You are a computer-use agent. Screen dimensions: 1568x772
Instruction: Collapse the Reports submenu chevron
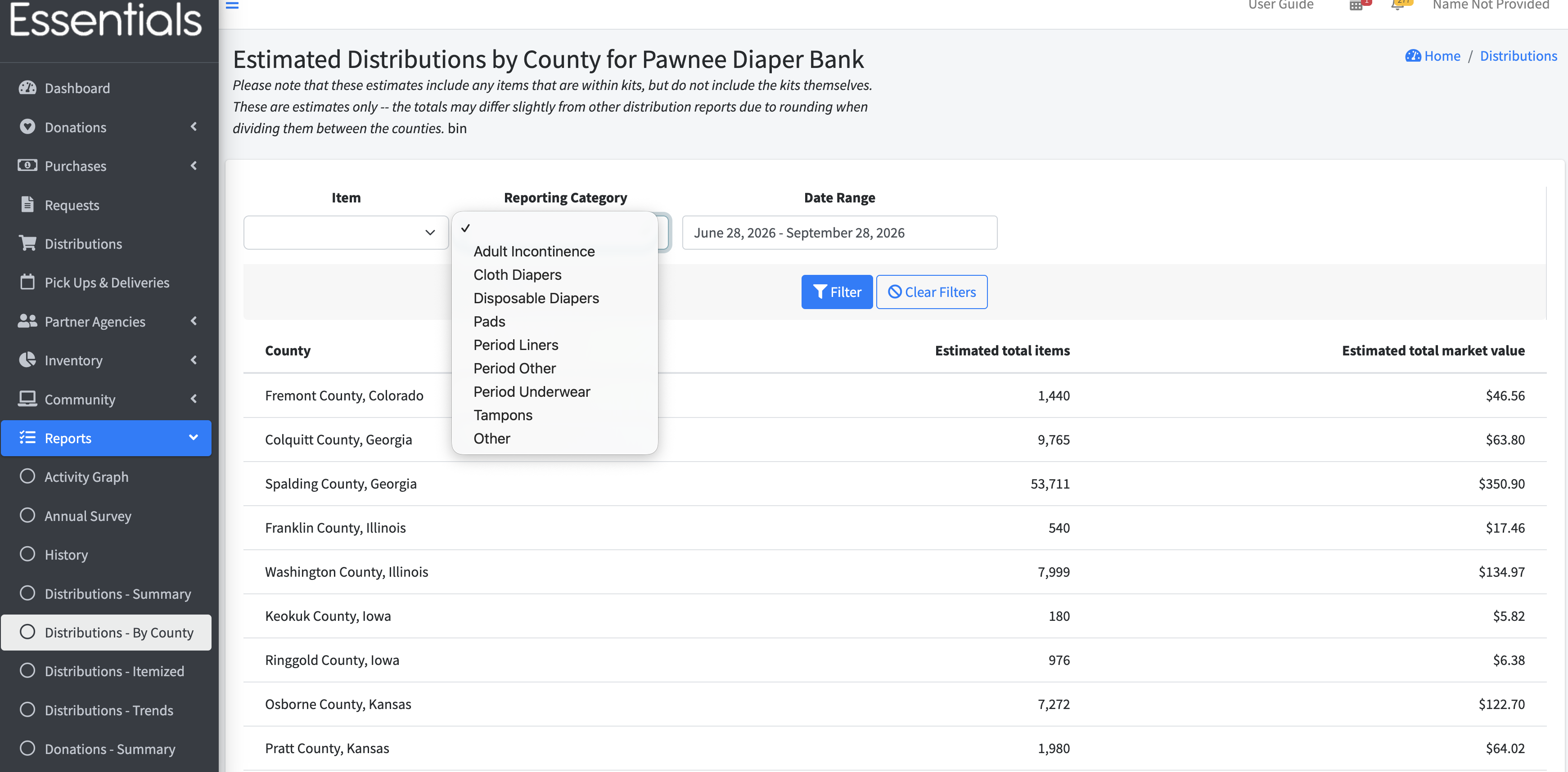click(x=194, y=437)
